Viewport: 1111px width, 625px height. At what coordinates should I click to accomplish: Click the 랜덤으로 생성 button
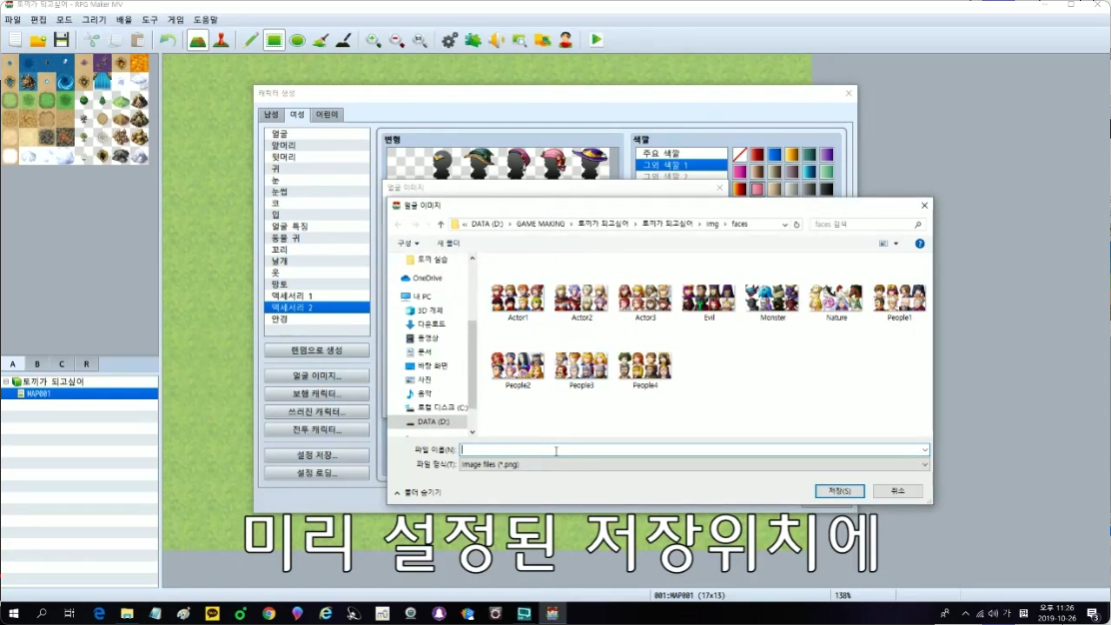point(317,351)
